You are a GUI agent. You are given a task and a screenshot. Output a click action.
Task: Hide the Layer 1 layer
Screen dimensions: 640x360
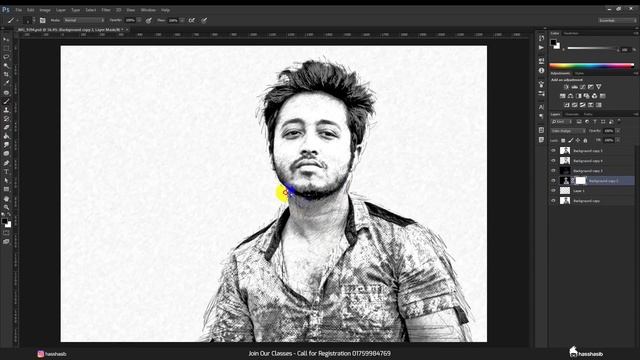click(x=553, y=191)
